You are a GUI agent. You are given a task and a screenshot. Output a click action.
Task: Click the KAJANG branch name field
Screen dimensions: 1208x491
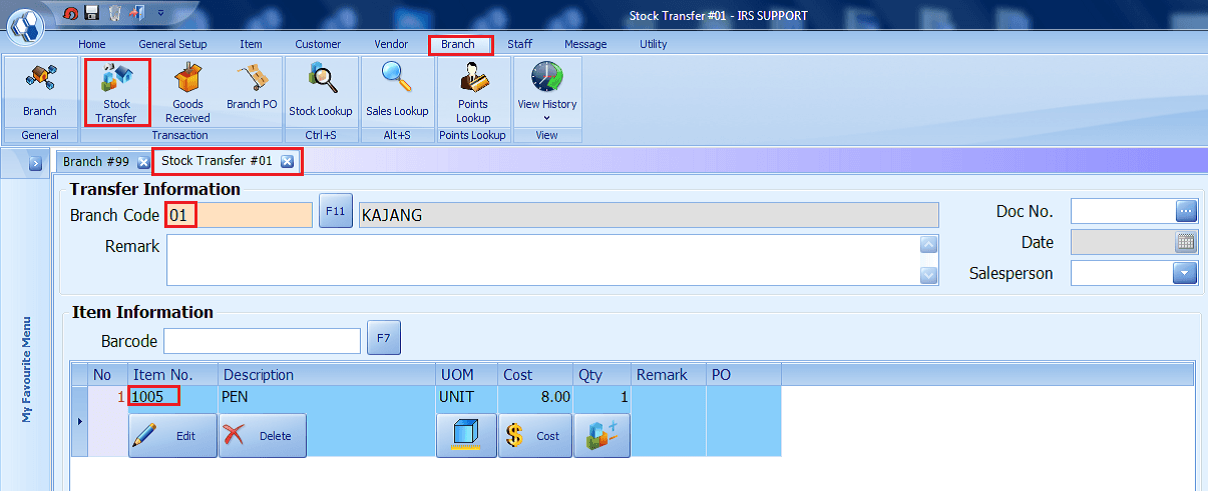(x=648, y=215)
